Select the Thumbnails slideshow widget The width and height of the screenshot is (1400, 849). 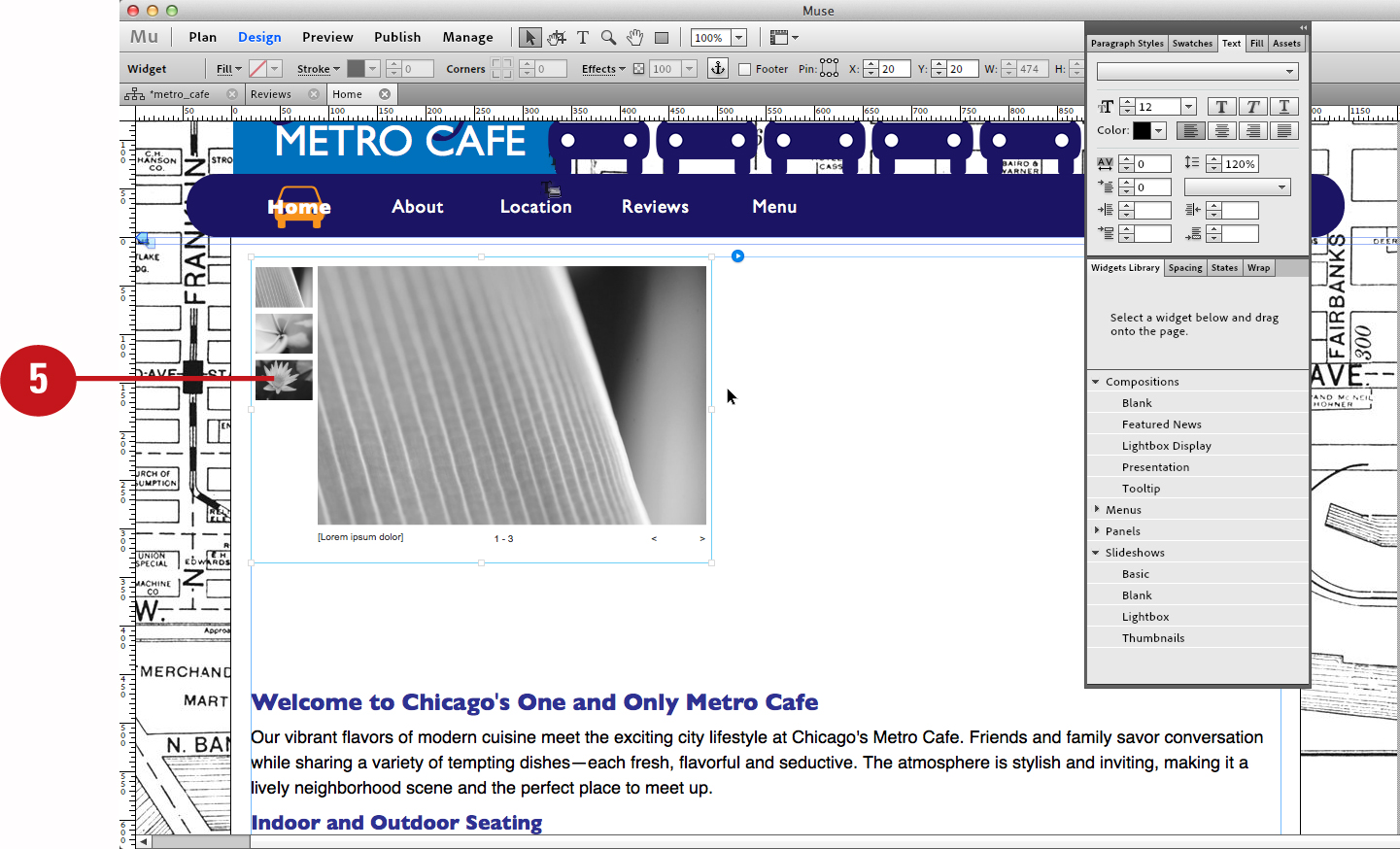[x=1153, y=638]
